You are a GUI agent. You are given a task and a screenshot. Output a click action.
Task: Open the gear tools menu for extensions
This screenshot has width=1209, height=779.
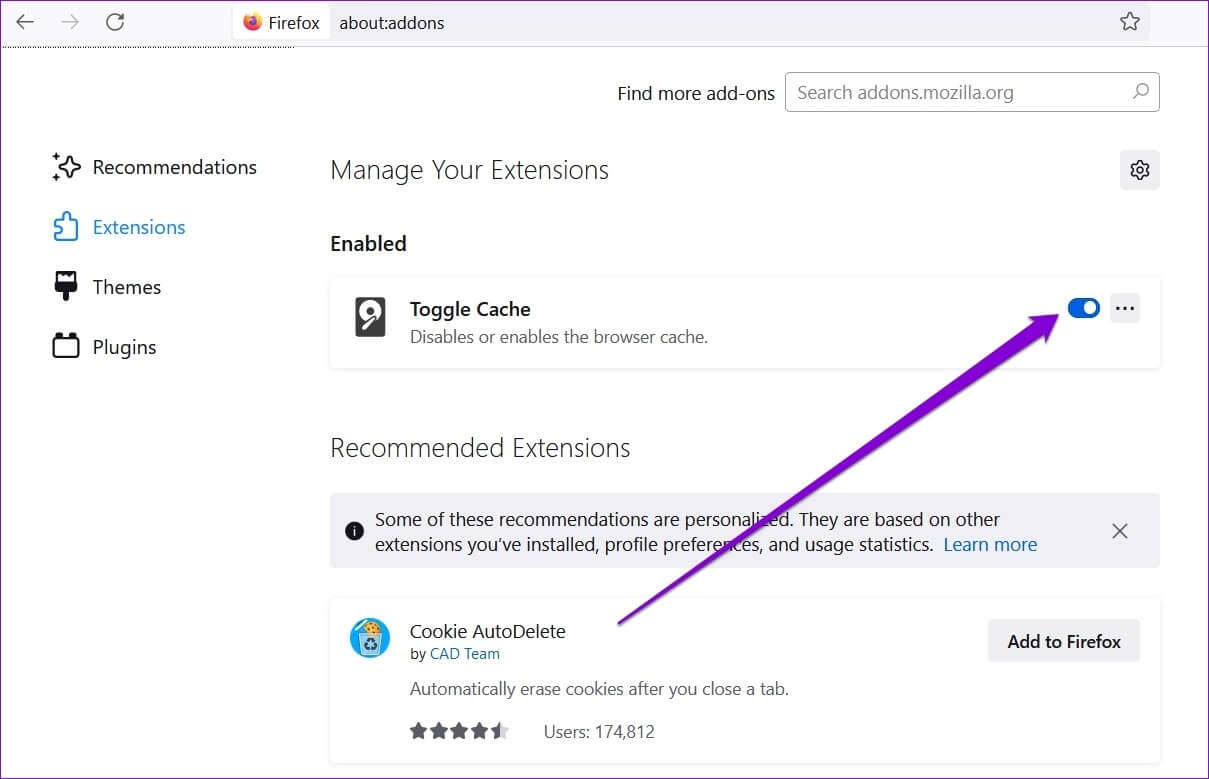(x=1140, y=170)
